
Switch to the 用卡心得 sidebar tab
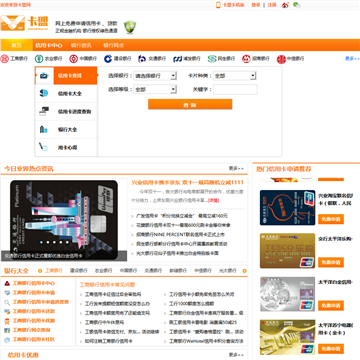[x=66, y=147]
